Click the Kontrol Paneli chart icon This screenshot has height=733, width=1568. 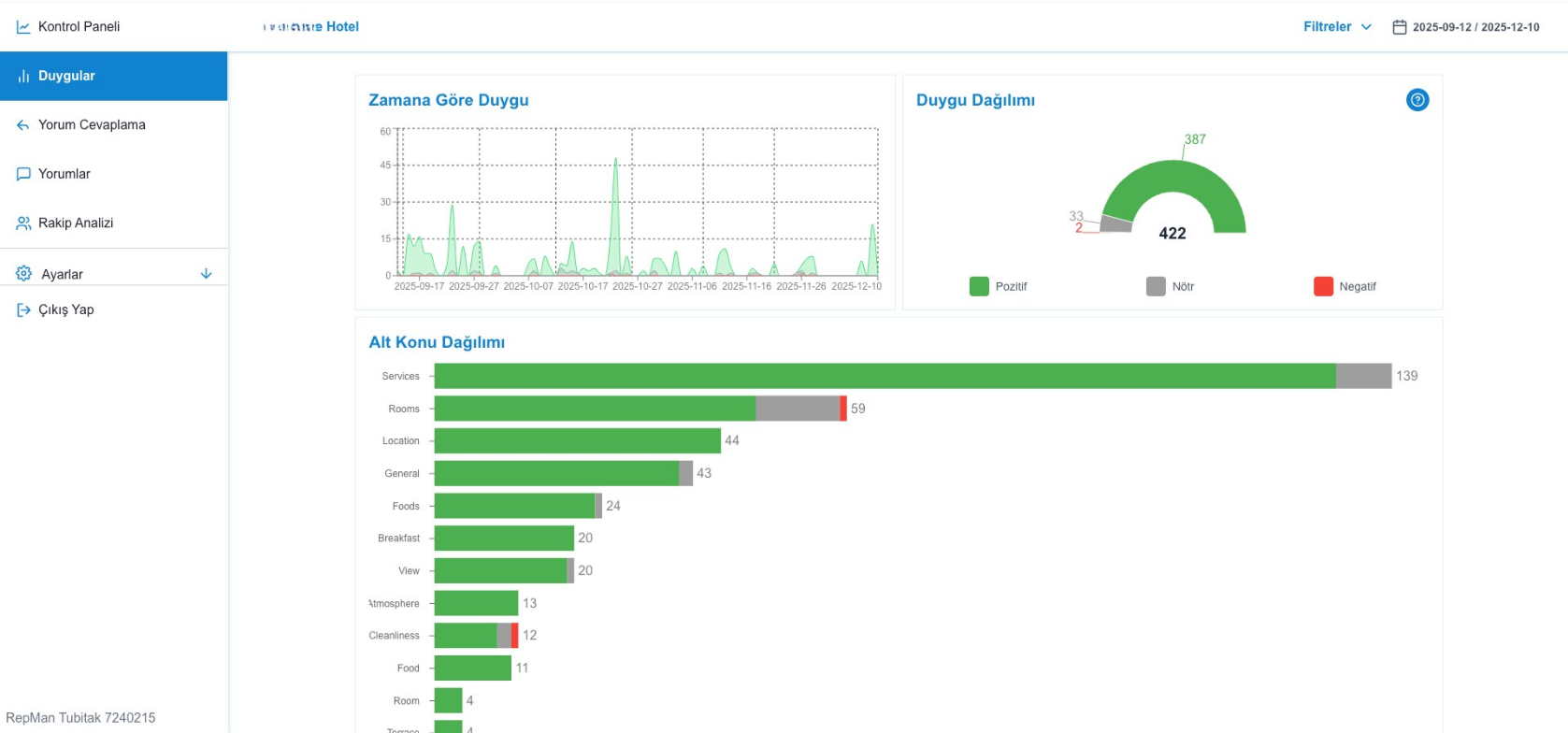tap(23, 27)
